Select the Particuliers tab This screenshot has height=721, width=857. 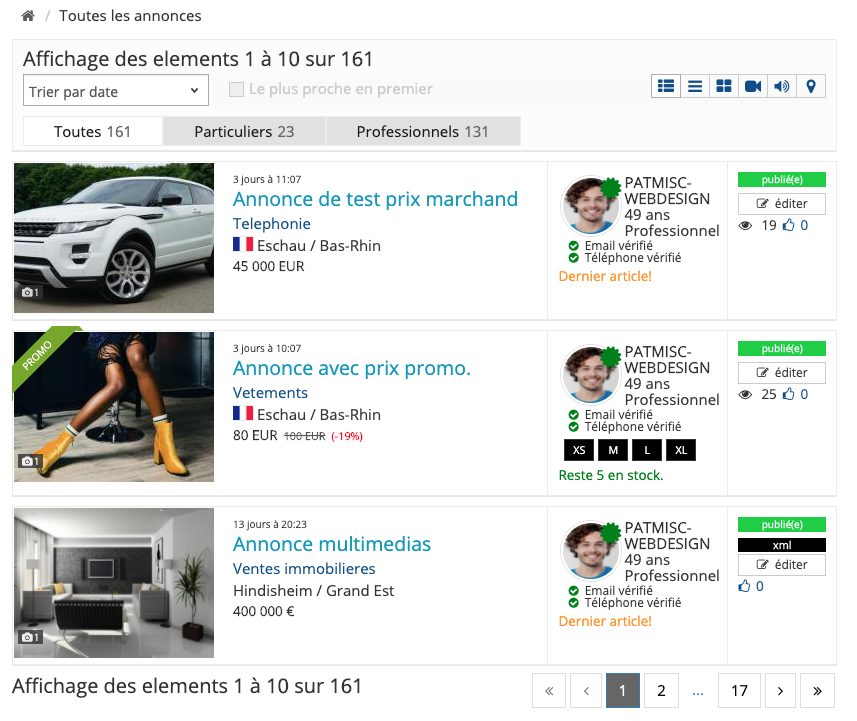click(x=244, y=132)
